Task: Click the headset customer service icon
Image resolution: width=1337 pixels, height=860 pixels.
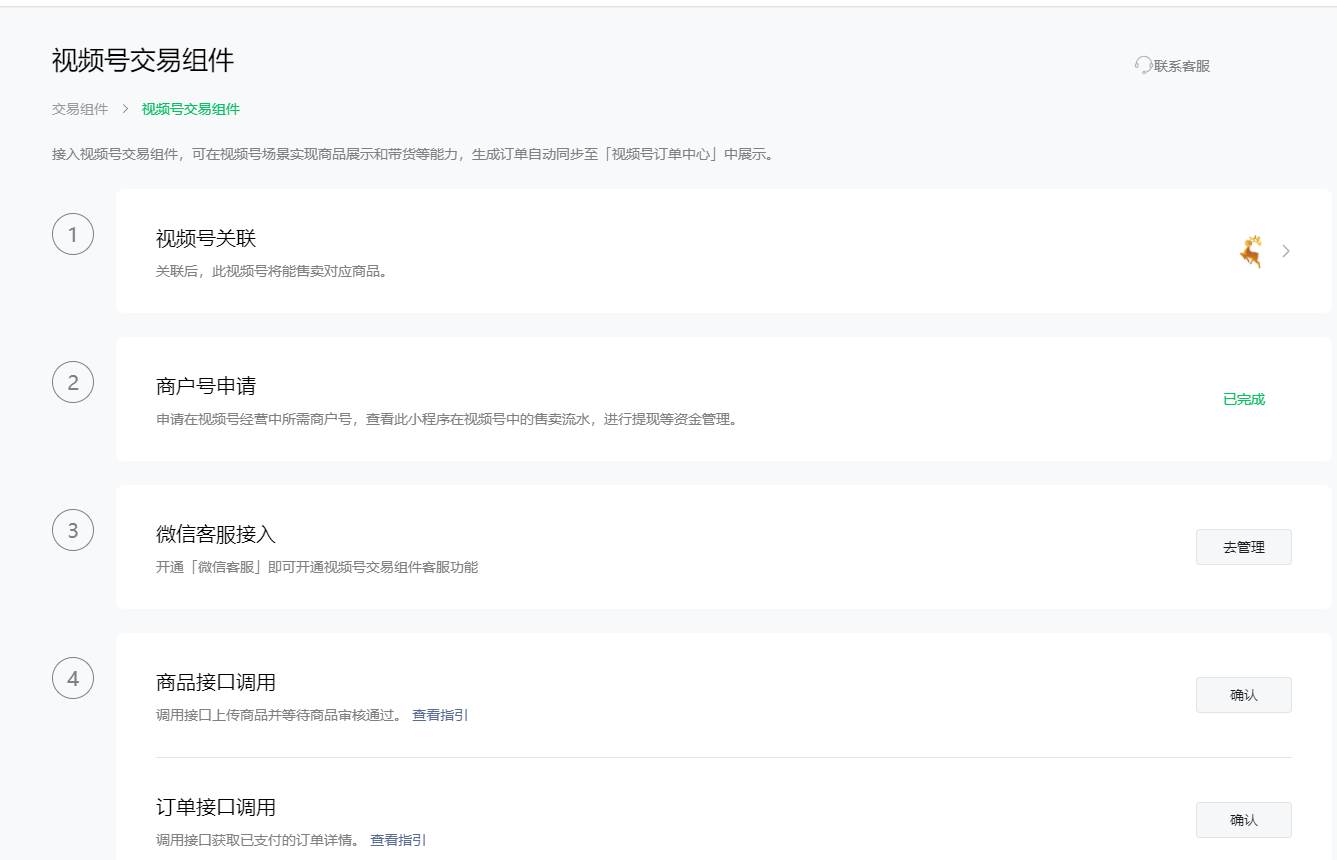Action: point(1143,66)
